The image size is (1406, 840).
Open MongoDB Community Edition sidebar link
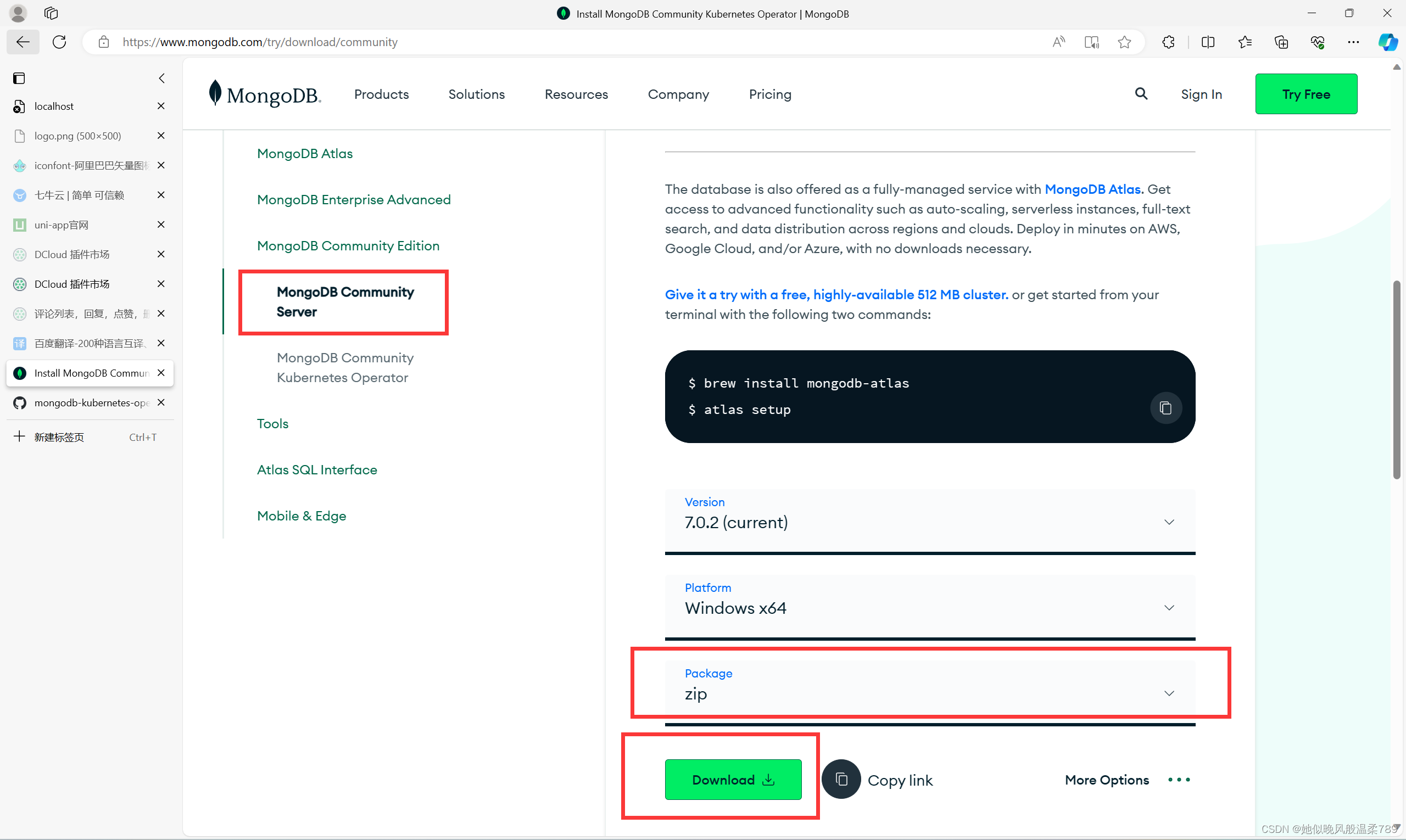(348, 245)
